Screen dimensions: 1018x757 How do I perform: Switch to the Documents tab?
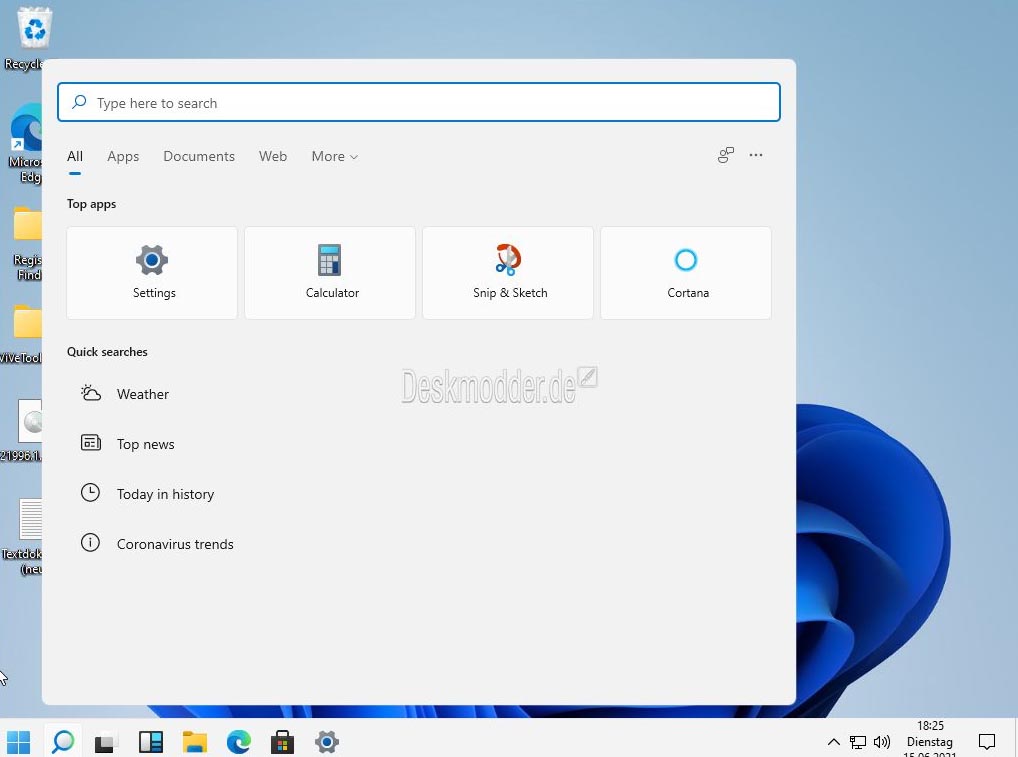pyautogui.click(x=199, y=156)
